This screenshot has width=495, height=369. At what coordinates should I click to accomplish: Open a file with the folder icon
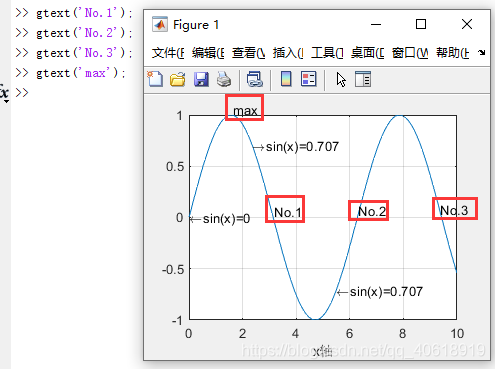click(178, 79)
